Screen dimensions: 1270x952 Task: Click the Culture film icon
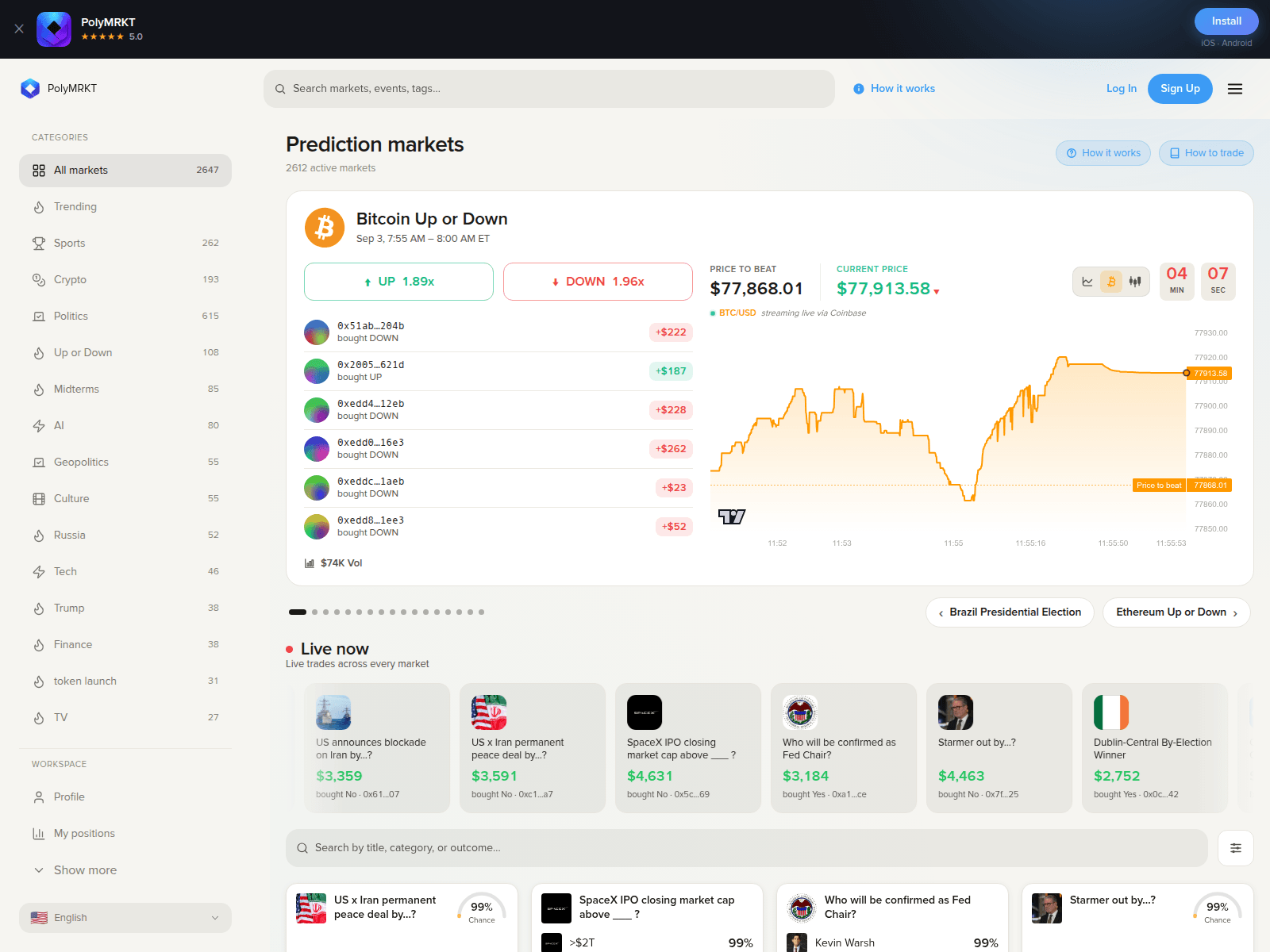[39, 499]
